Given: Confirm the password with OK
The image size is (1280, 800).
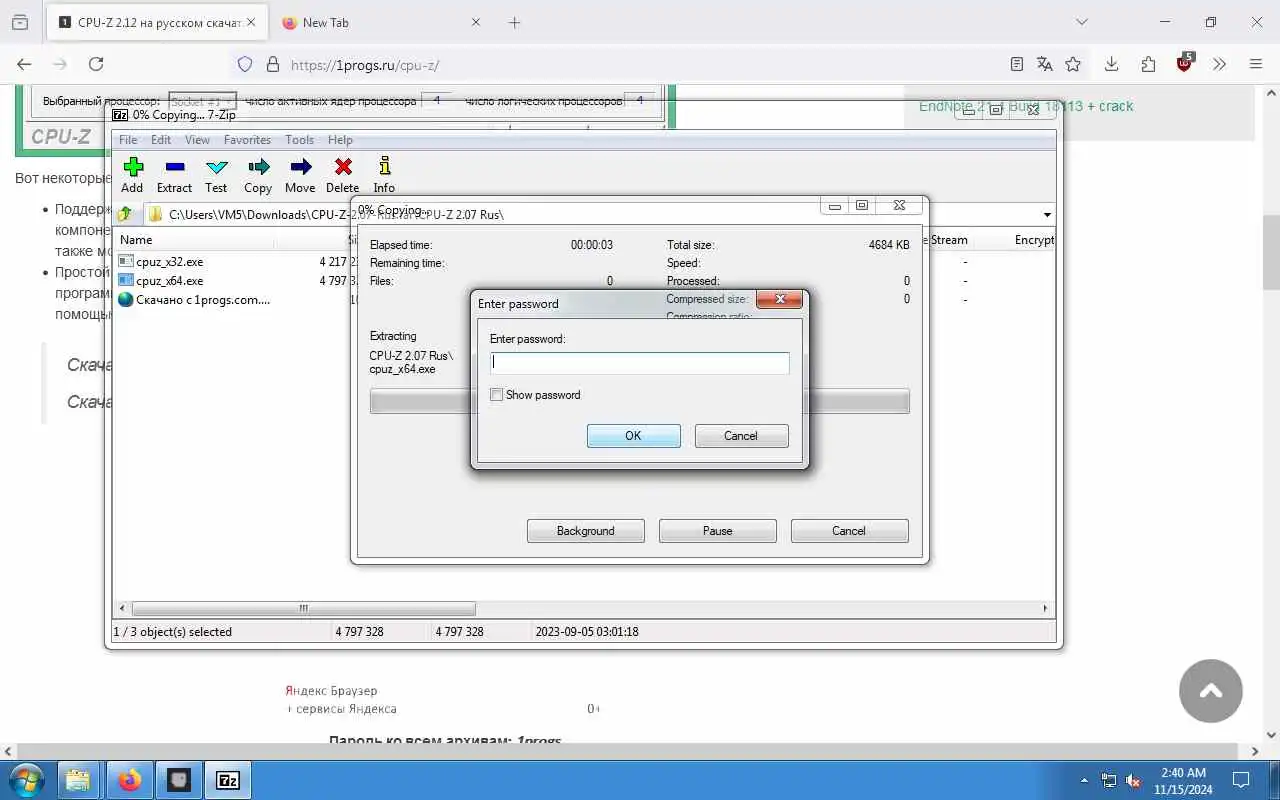Looking at the screenshot, I should click(x=633, y=436).
